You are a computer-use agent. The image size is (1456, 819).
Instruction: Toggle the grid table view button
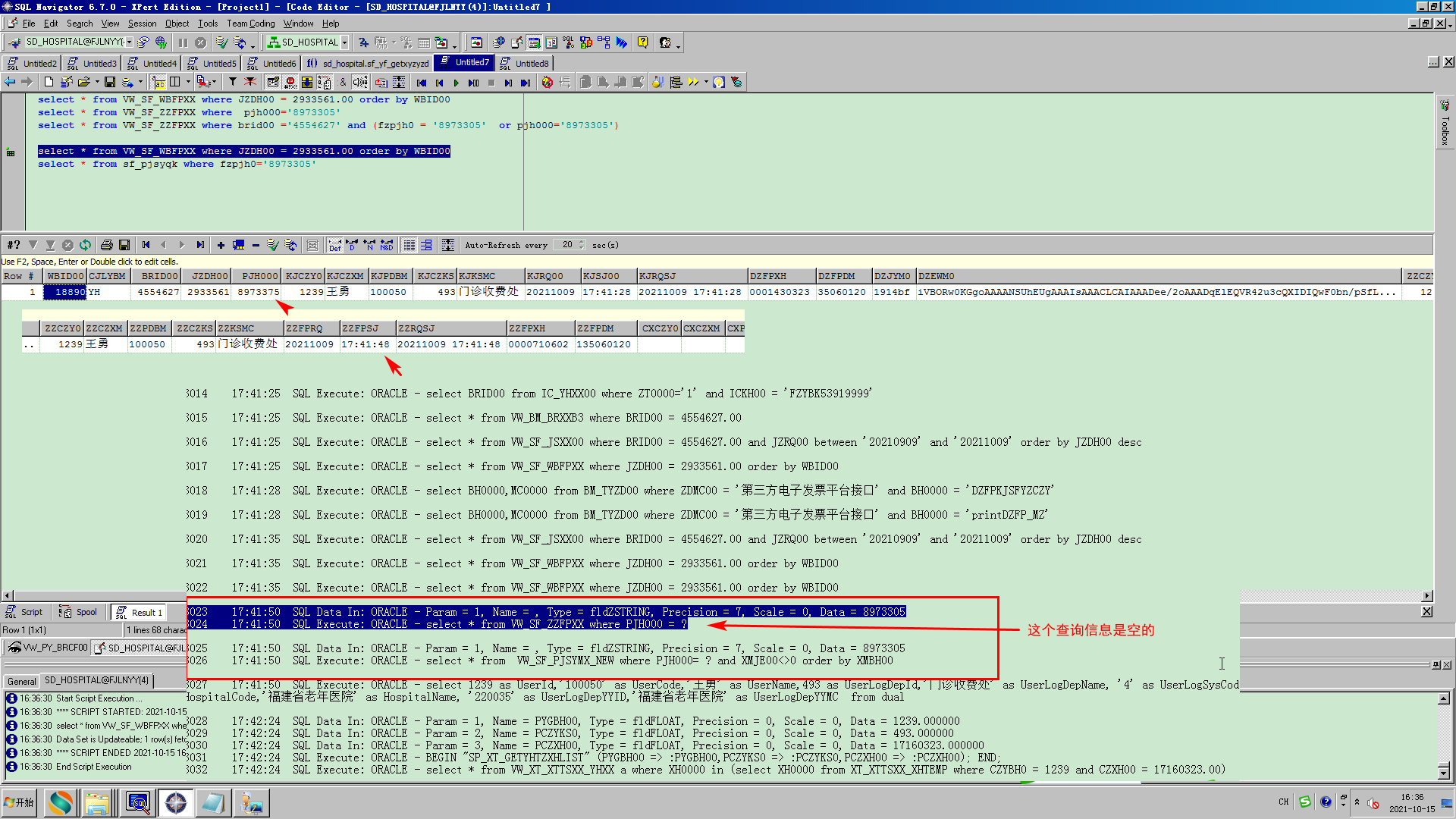coord(409,245)
